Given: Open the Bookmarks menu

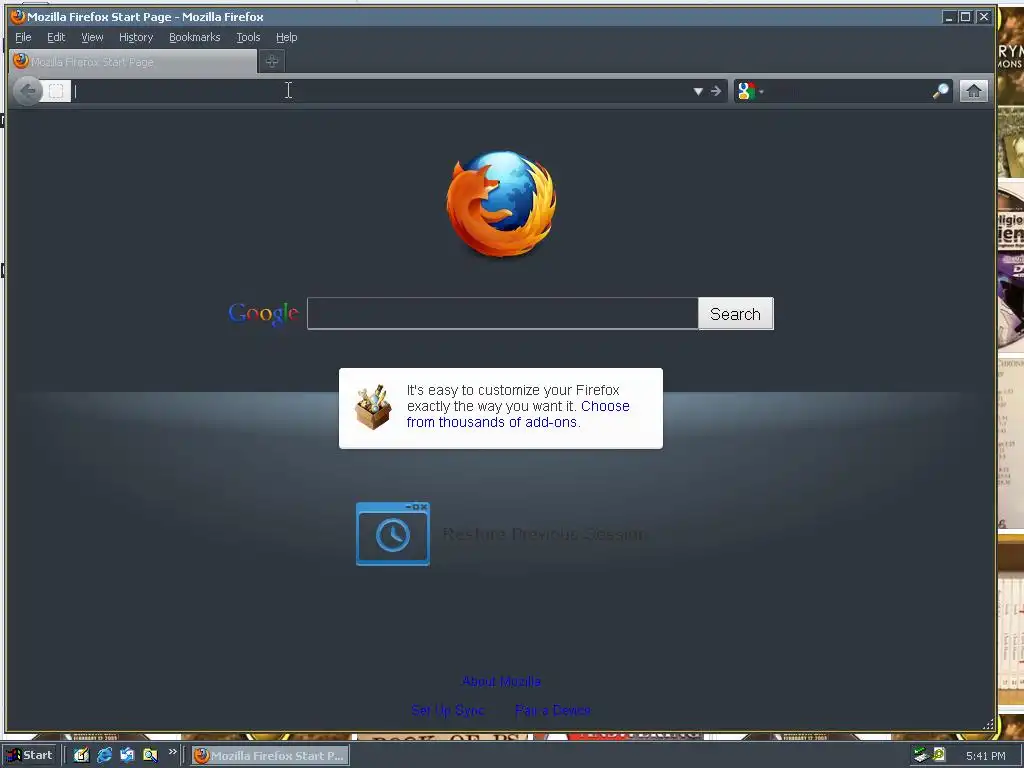Looking at the screenshot, I should coord(195,37).
